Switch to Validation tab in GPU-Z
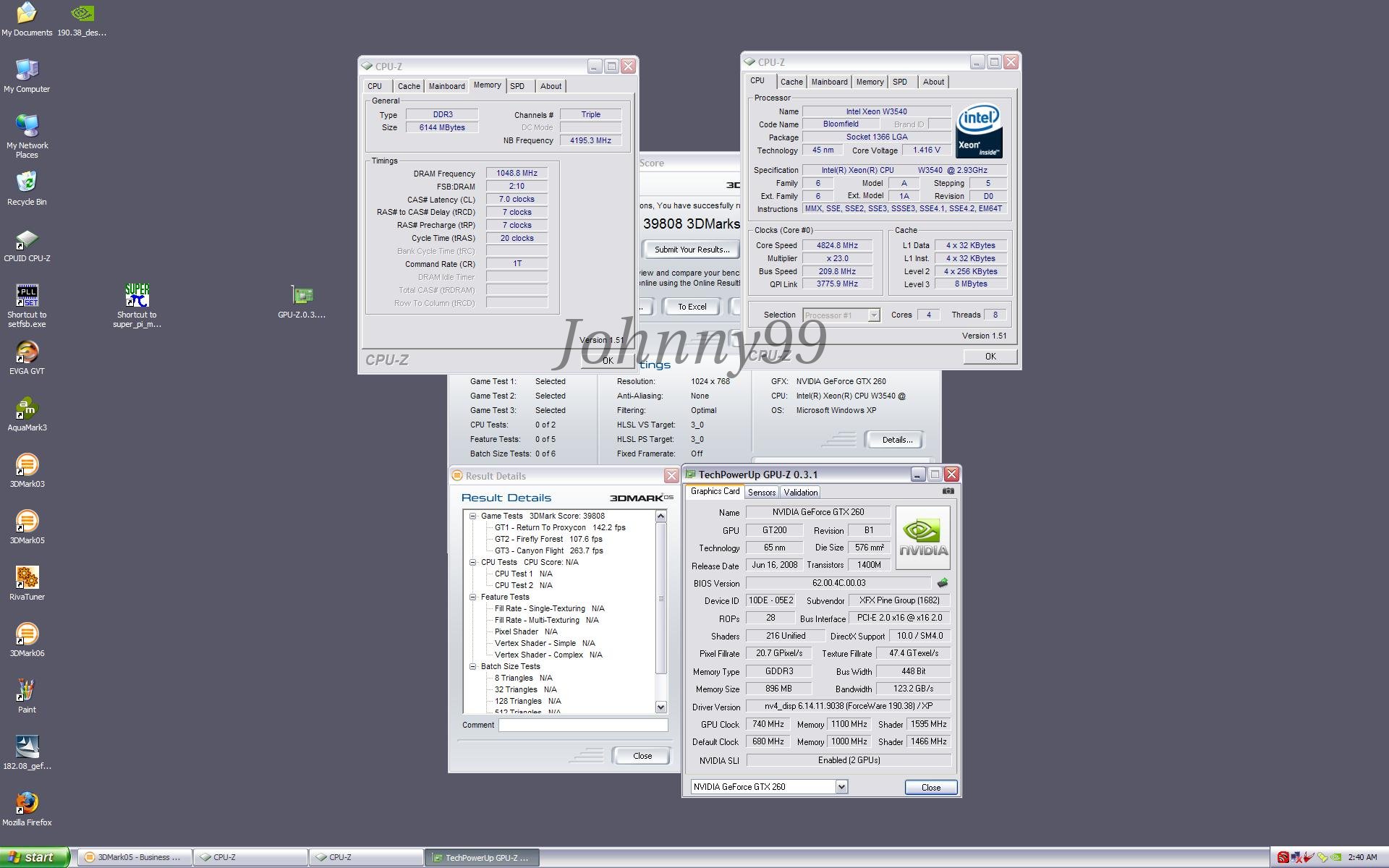The width and height of the screenshot is (1389, 868). point(801,493)
